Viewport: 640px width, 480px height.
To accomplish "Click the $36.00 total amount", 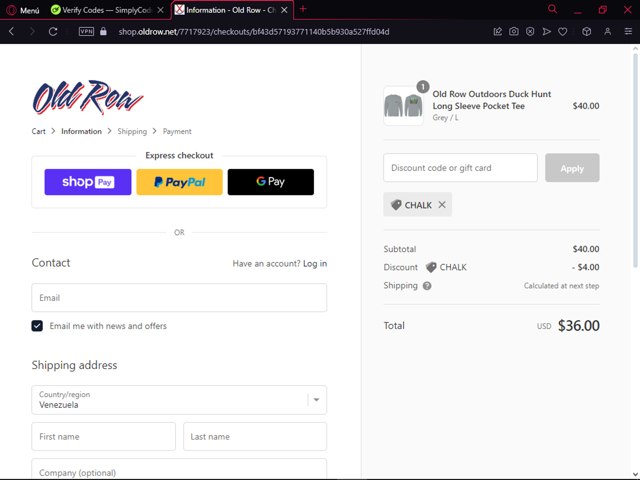I will point(578,325).
